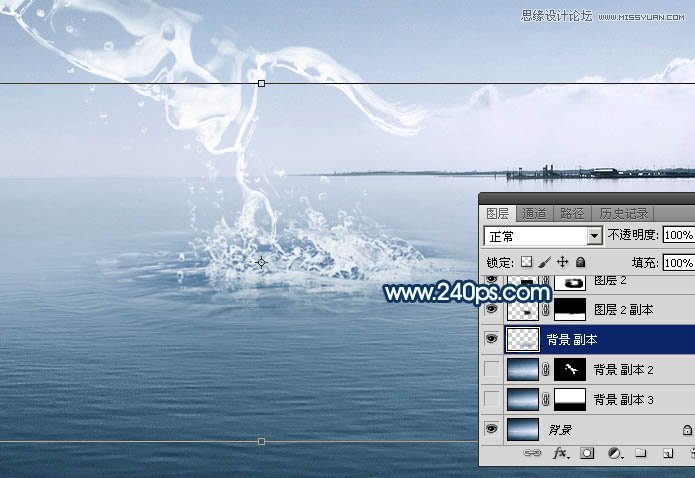The height and width of the screenshot is (478, 695).
Task: Click the lock transparent pixels icon
Action: (527, 262)
